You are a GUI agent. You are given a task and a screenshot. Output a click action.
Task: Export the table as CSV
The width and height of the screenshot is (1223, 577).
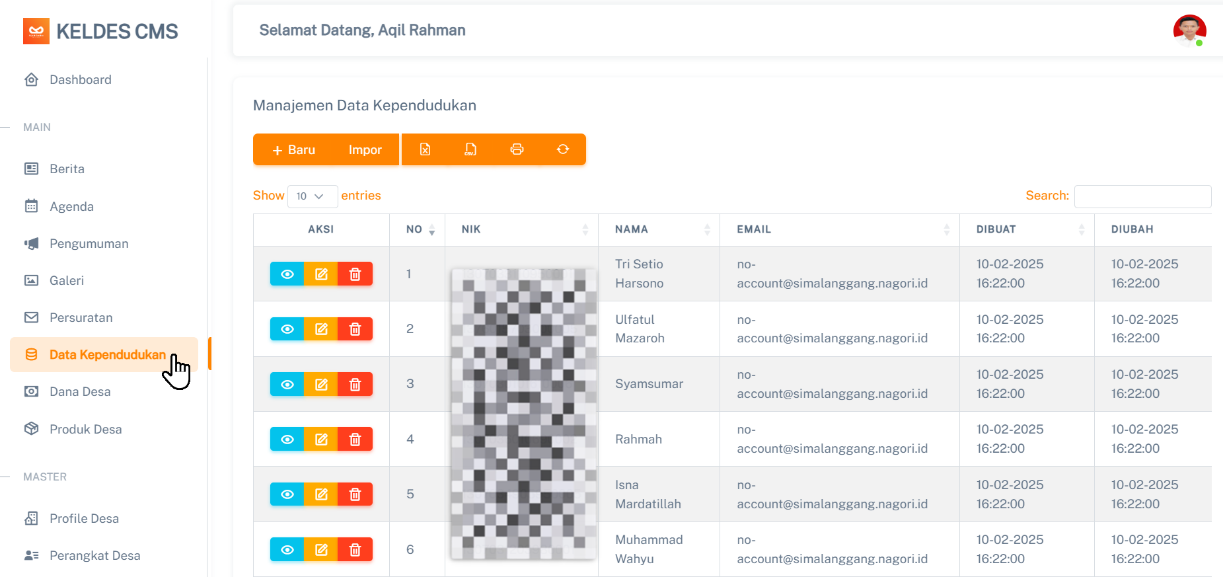pos(470,150)
